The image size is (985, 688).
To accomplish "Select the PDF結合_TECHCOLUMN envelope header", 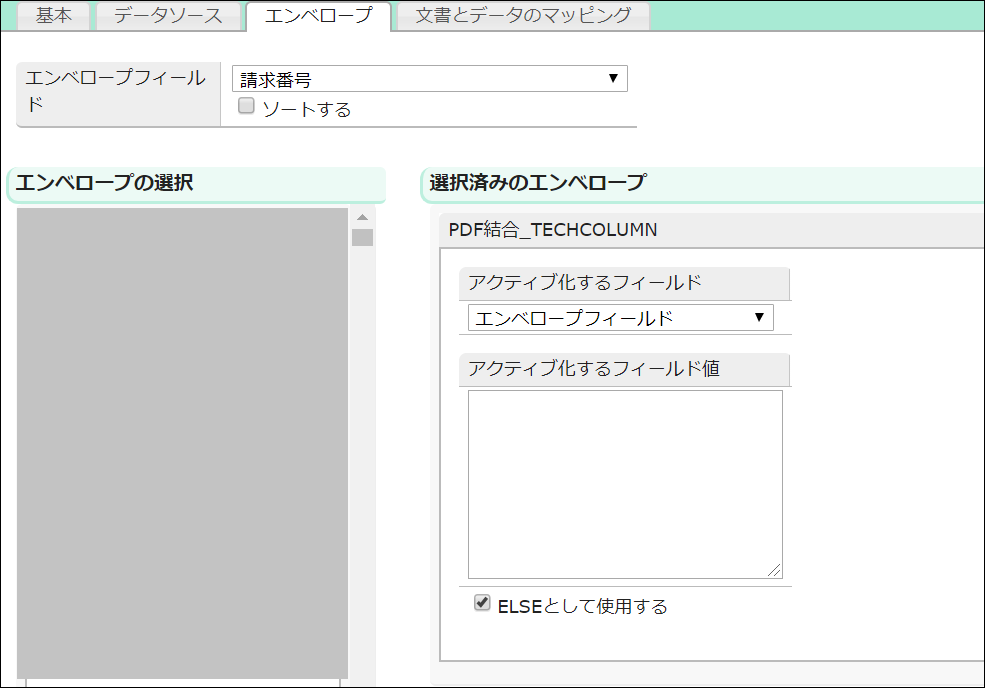I will pos(553,230).
